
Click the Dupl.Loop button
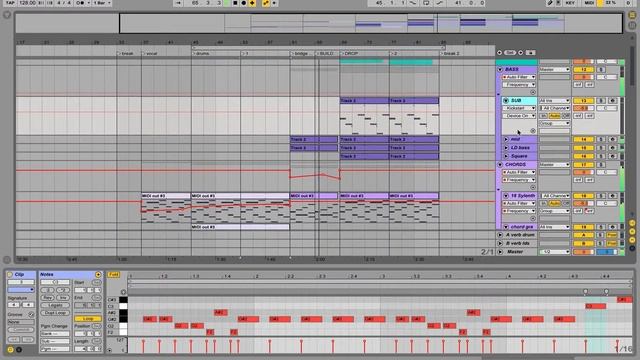pos(56,313)
